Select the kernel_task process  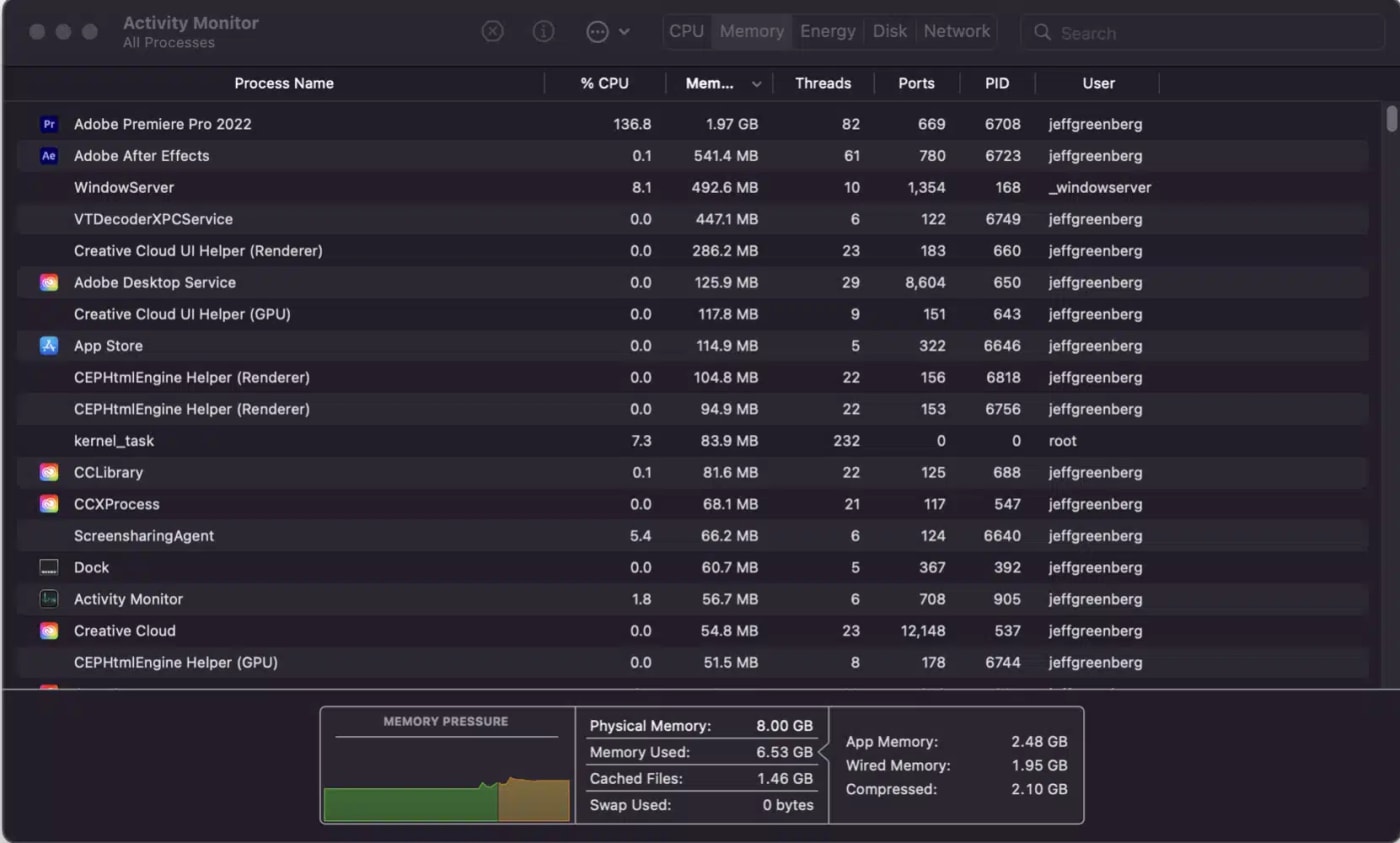point(692,441)
